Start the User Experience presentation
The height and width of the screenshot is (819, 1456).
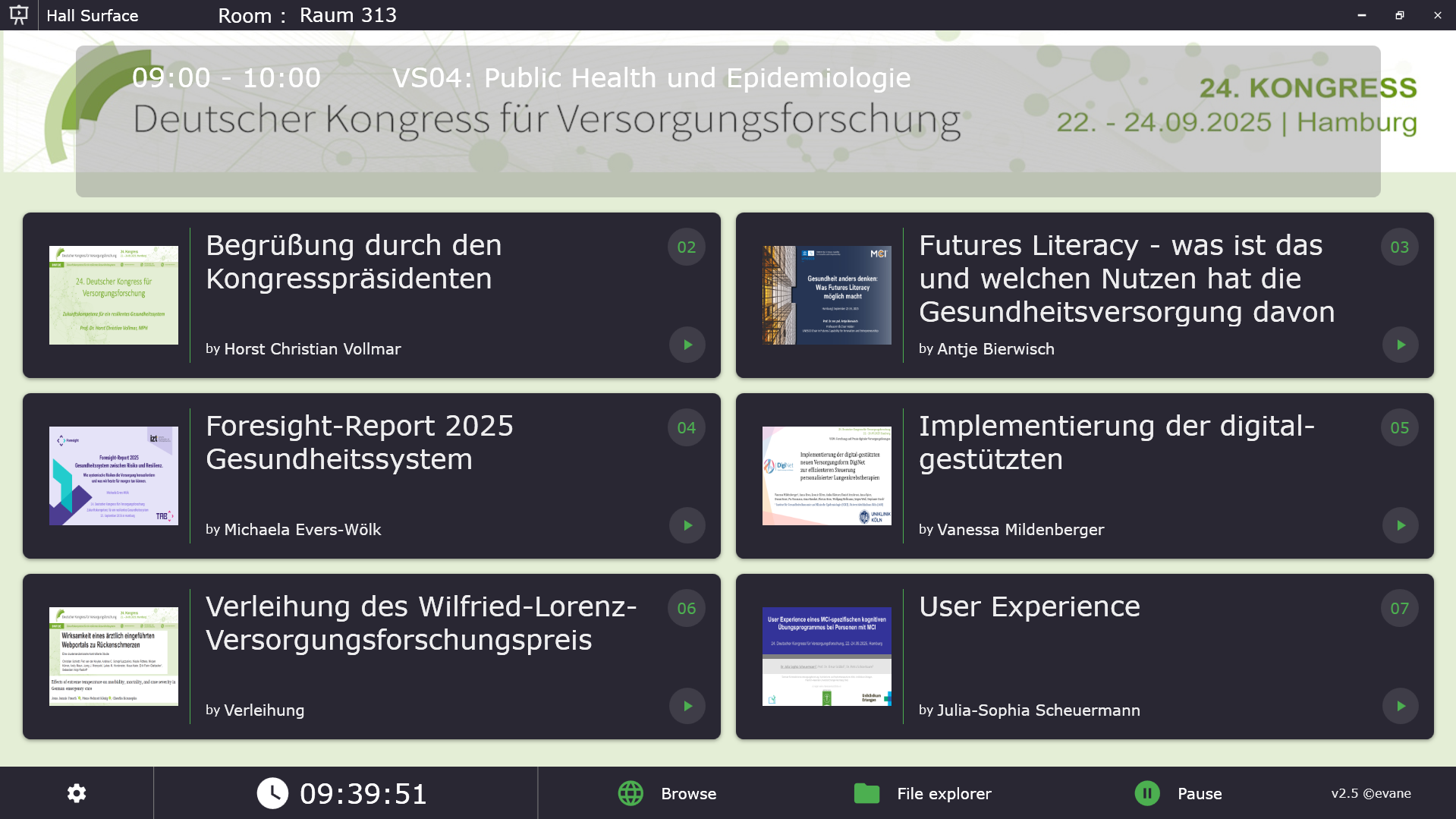(x=1400, y=706)
